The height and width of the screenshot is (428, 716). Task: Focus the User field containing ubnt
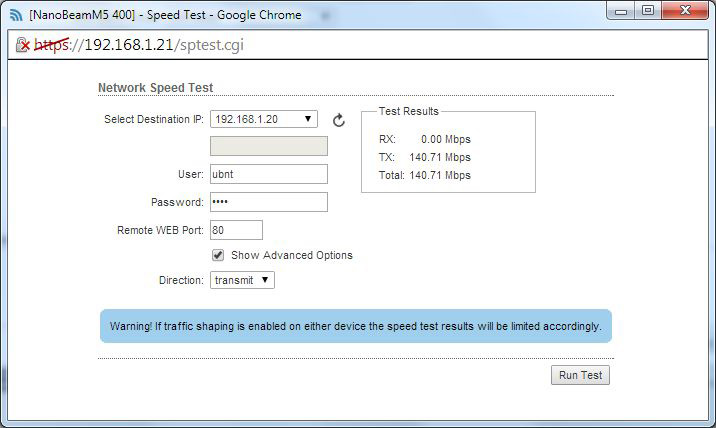tap(268, 174)
